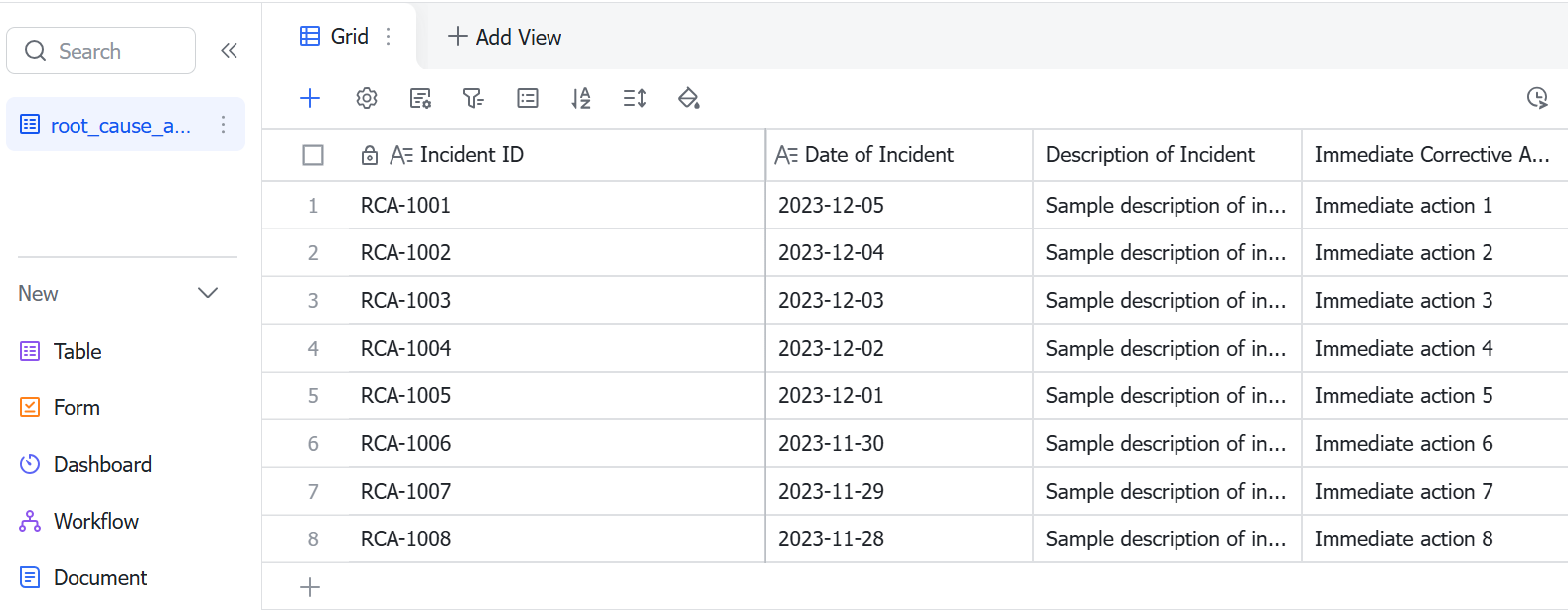This screenshot has width=1568, height=610.
Task: Add a new row with bottom plus
Action: click(x=310, y=587)
